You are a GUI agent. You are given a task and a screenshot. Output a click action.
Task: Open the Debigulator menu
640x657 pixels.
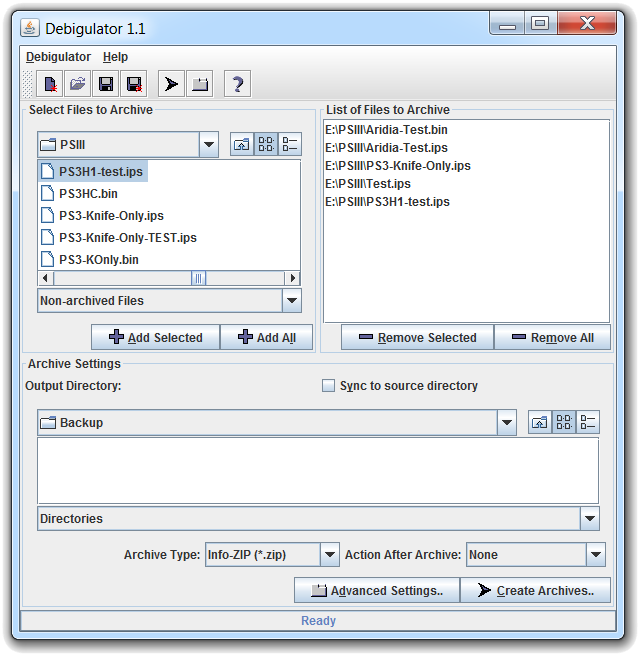click(x=58, y=57)
